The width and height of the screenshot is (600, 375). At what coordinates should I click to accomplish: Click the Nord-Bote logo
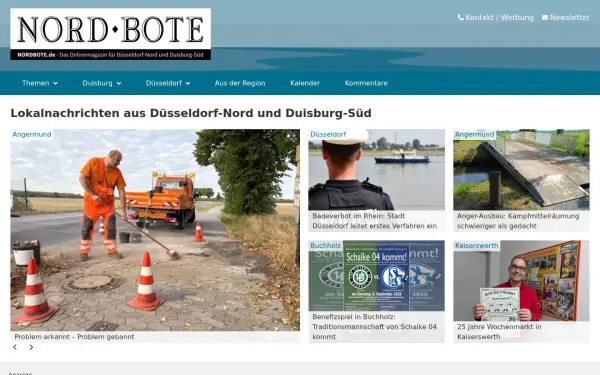click(x=111, y=34)
